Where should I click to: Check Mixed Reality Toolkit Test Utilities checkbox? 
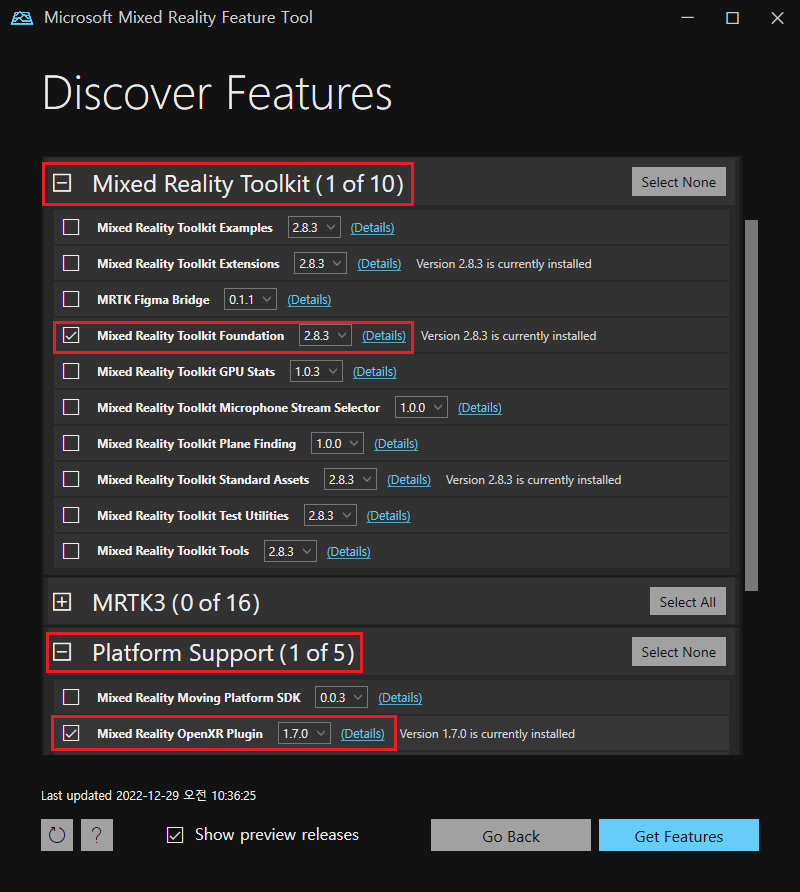point(71,515)
